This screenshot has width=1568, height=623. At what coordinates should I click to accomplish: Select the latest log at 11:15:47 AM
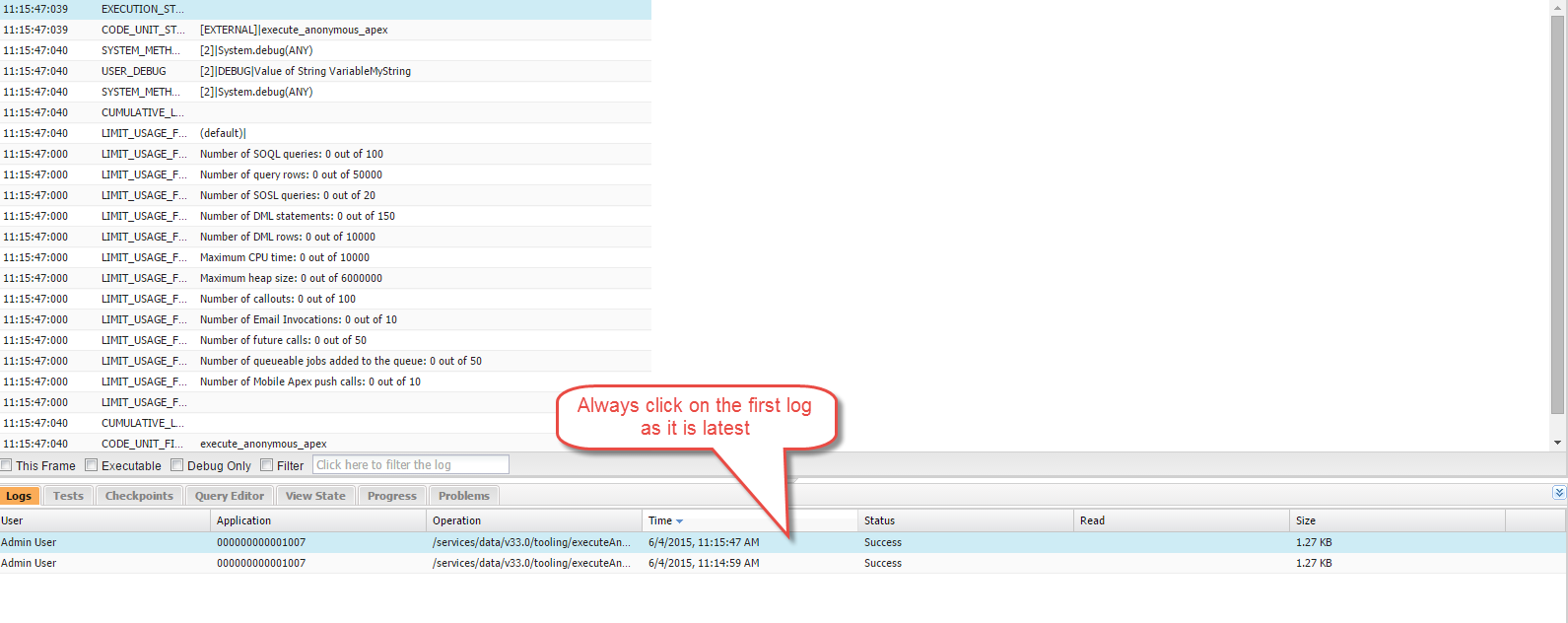point(703,542)
